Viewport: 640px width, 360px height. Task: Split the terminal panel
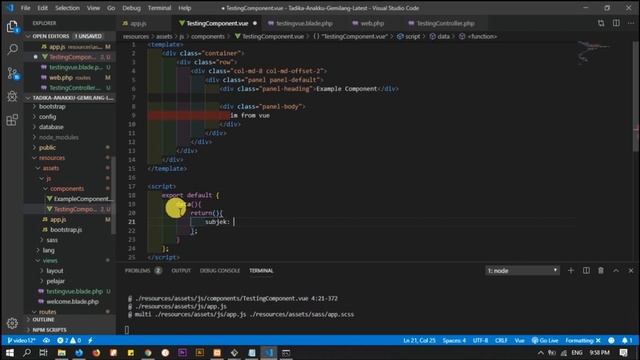[x=586, y=271]
